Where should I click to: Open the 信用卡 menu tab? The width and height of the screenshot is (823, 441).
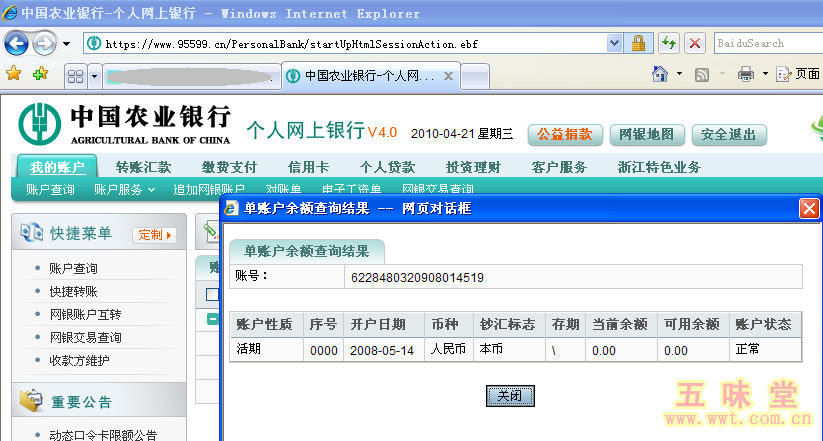(308, 167)
